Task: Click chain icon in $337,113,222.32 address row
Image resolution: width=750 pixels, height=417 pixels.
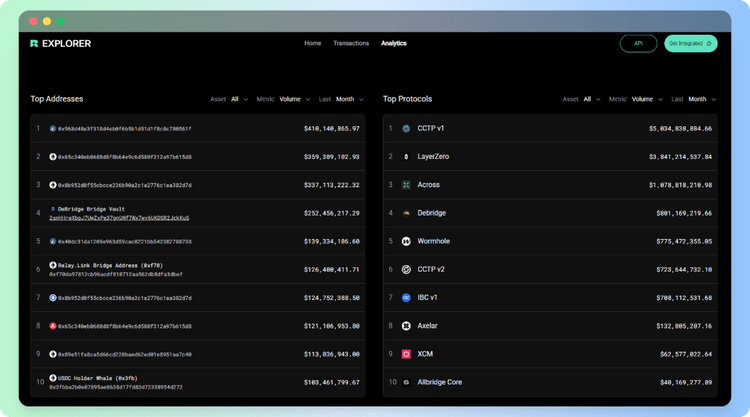Action: click(53, 185)
